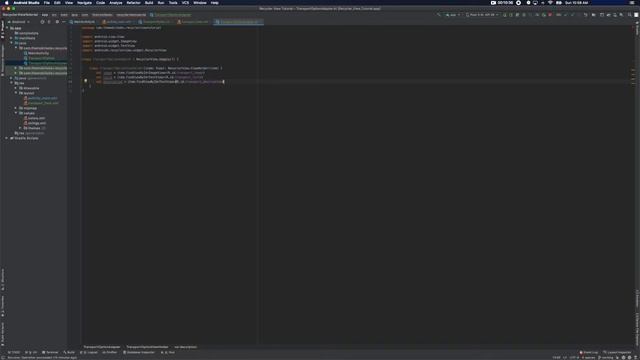Screen dimensions: 640x360
Task: Open the File menu
Action: tap(47, 3)
